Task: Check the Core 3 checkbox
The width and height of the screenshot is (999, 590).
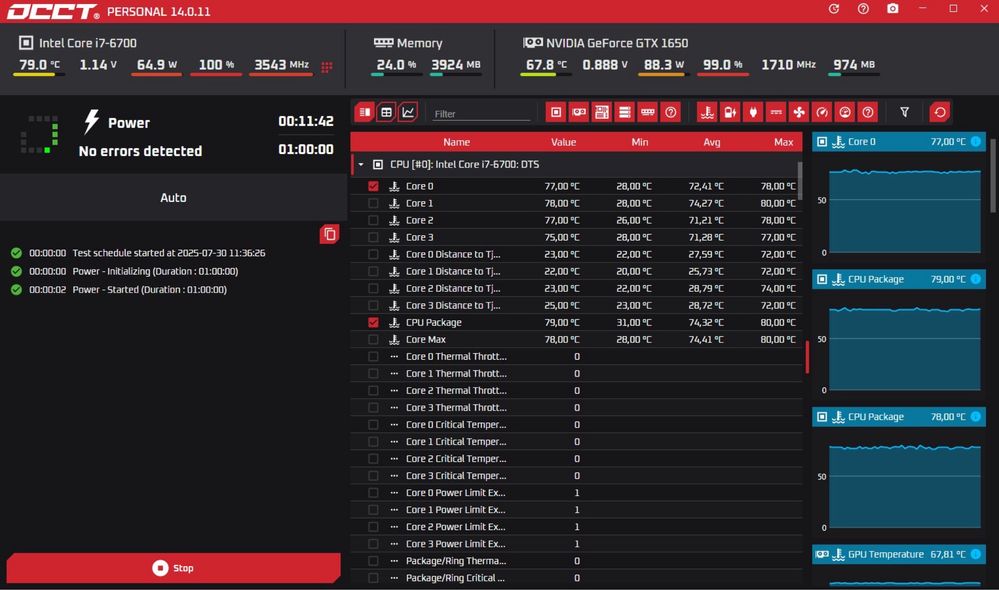Action: pos(373,237)
